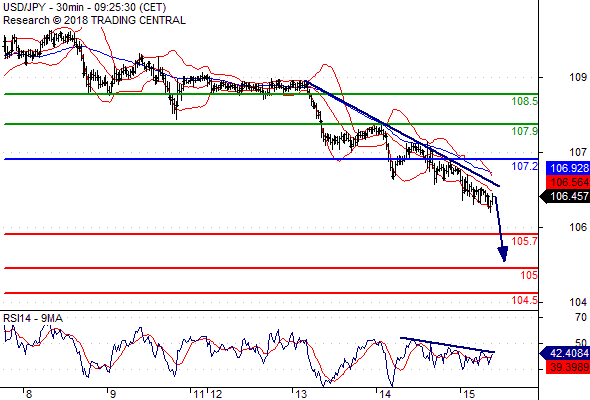Click the 104.5 red support label
This screenshot has width=590, height=400.
click(x=525, y=300)
